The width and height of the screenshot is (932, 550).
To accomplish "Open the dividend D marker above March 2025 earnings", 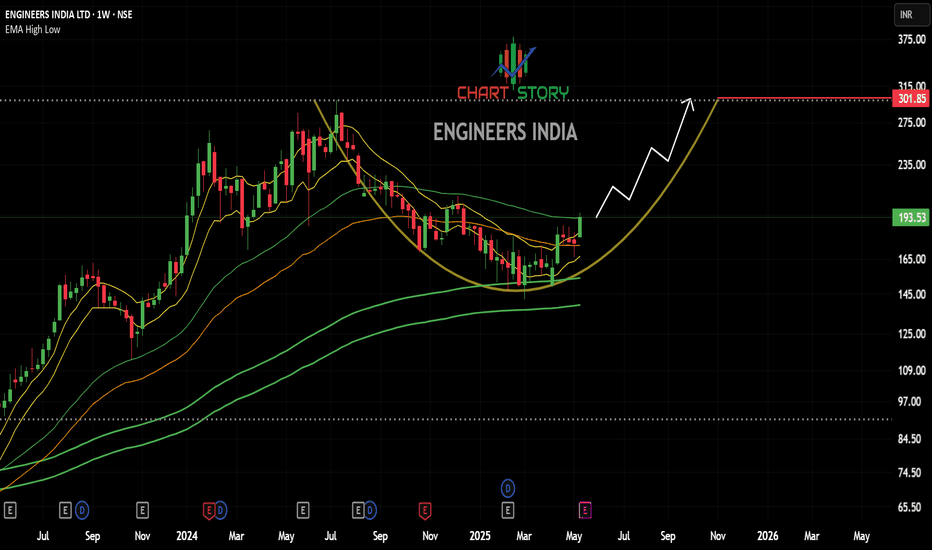I will coord(508,489).
